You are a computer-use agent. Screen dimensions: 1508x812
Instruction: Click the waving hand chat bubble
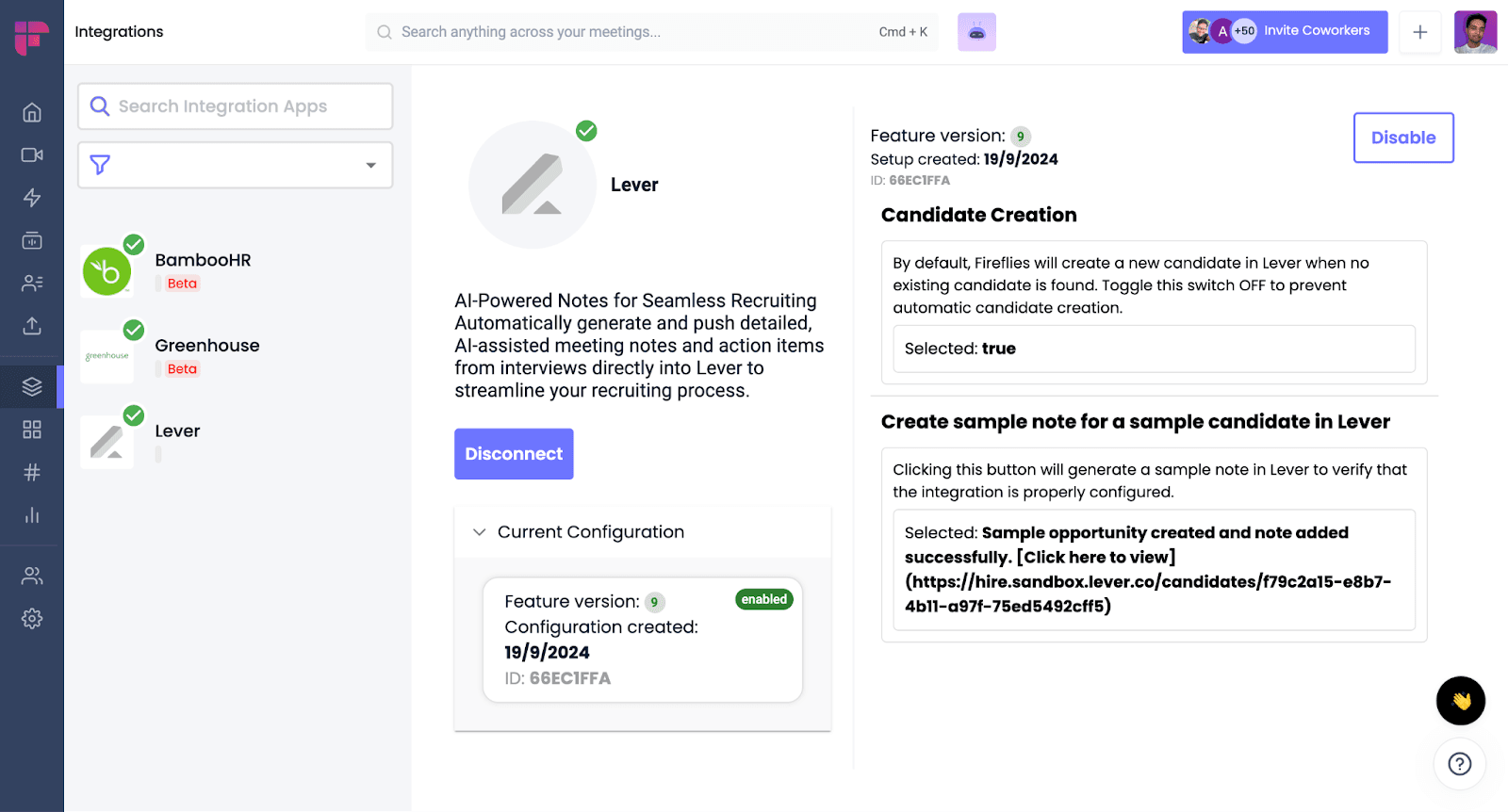point(1461,701)
